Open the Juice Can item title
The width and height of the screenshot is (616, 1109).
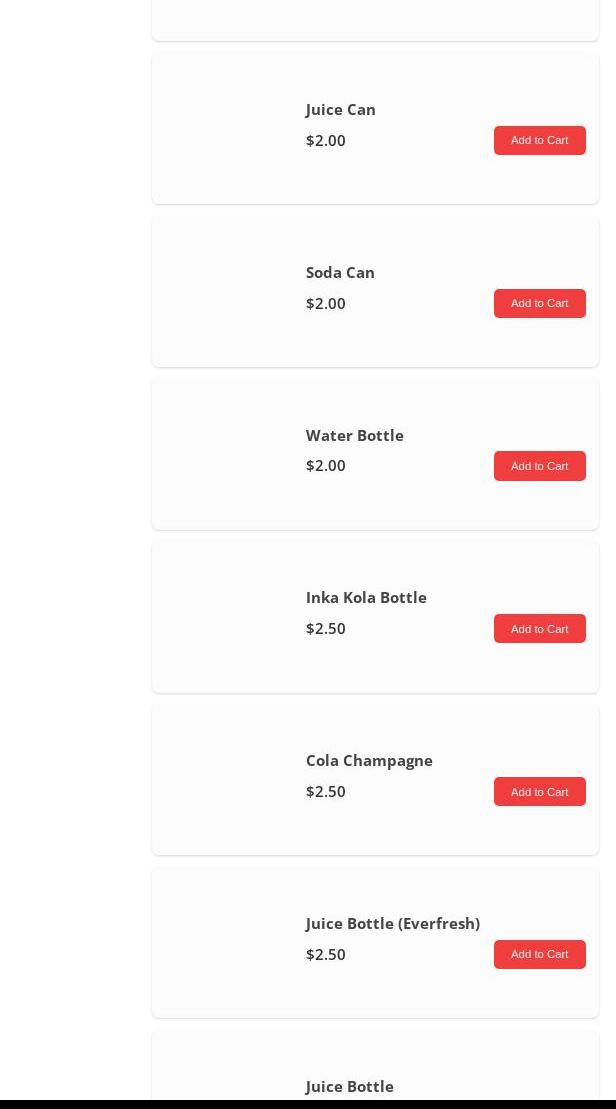(340, 110)
